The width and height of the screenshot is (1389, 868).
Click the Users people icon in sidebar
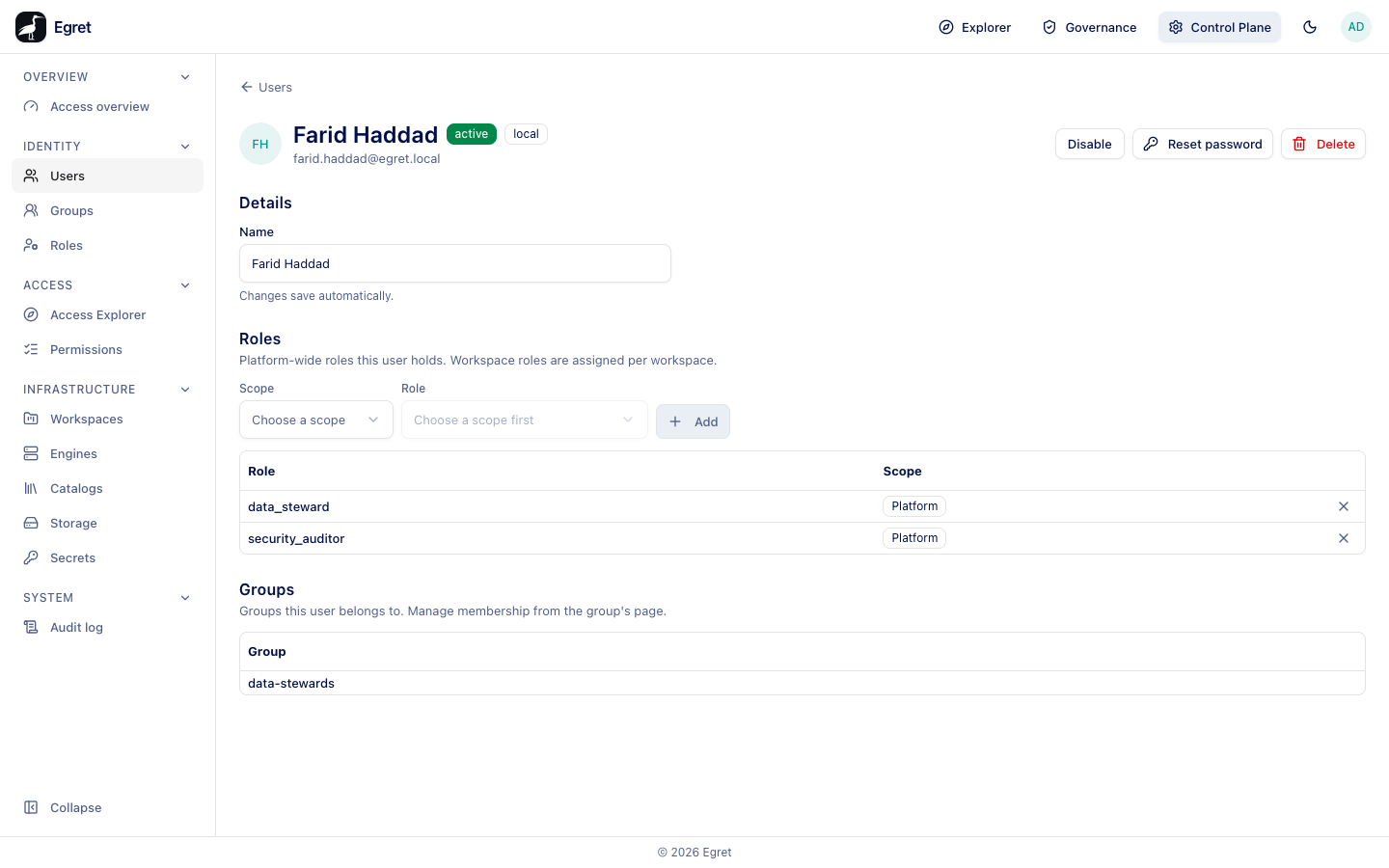[x=31, y=176]
